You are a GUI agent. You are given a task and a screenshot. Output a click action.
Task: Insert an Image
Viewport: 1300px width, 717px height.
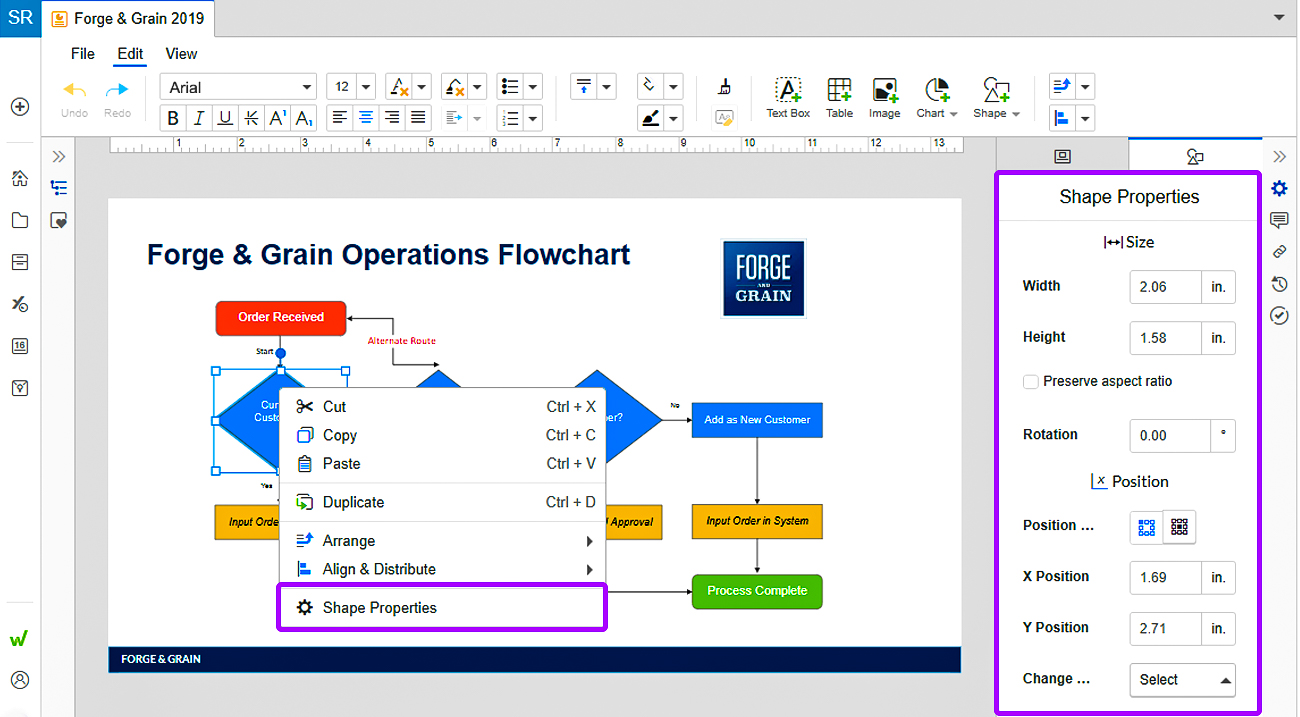[x=885, y=98]
